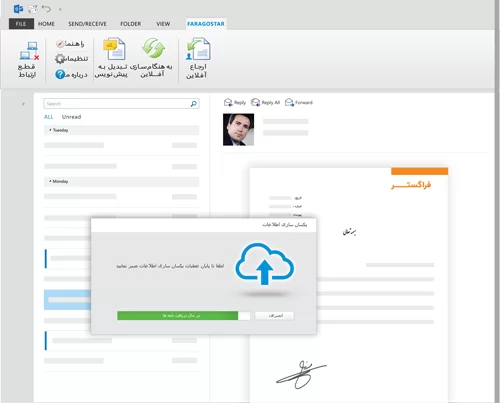This screenshot has width=500, height=403.
Task: Click the sync progress bar in dialog
Action: (183, 316)
